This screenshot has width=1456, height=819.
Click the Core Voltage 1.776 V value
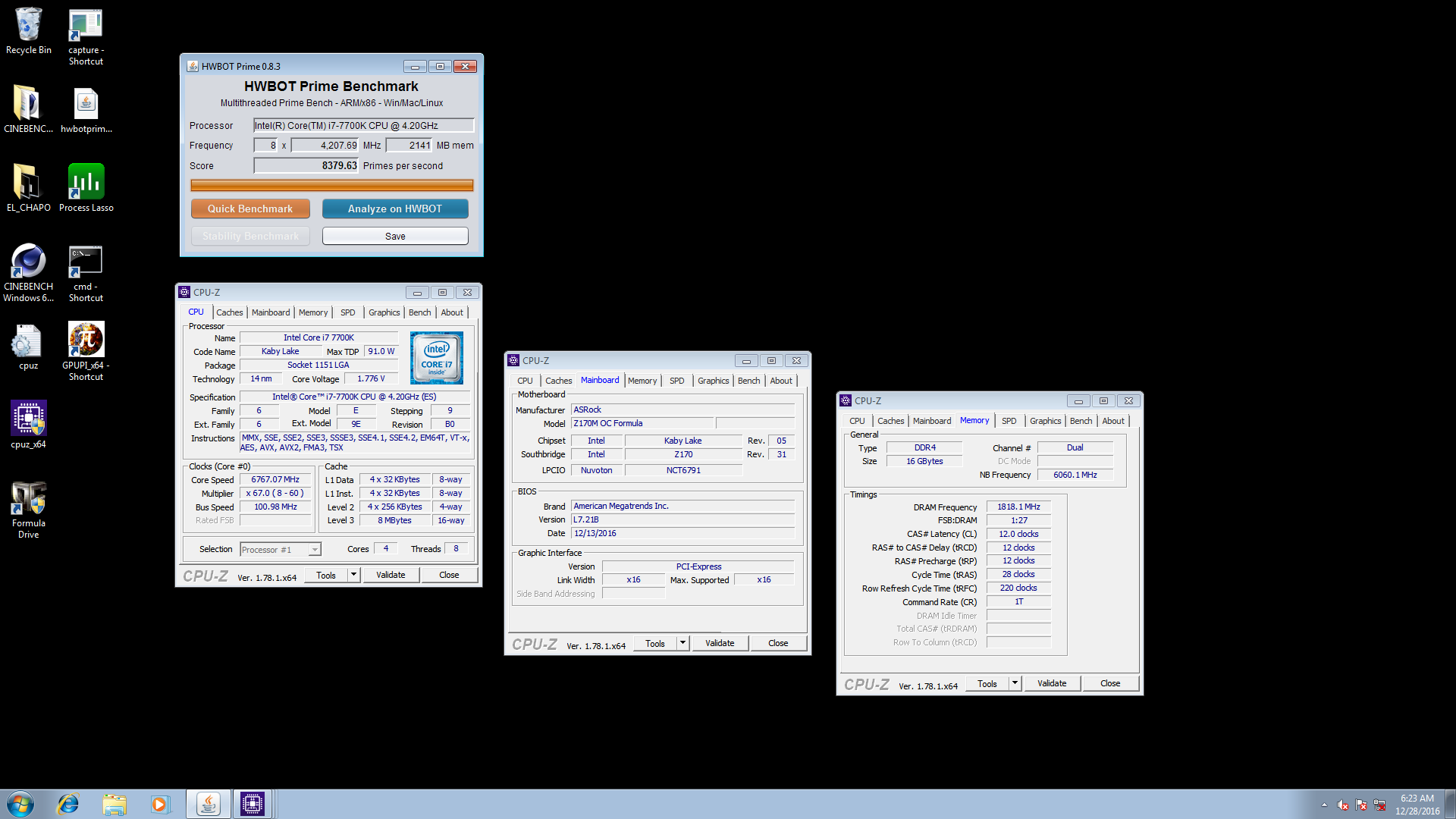[371, 378]
